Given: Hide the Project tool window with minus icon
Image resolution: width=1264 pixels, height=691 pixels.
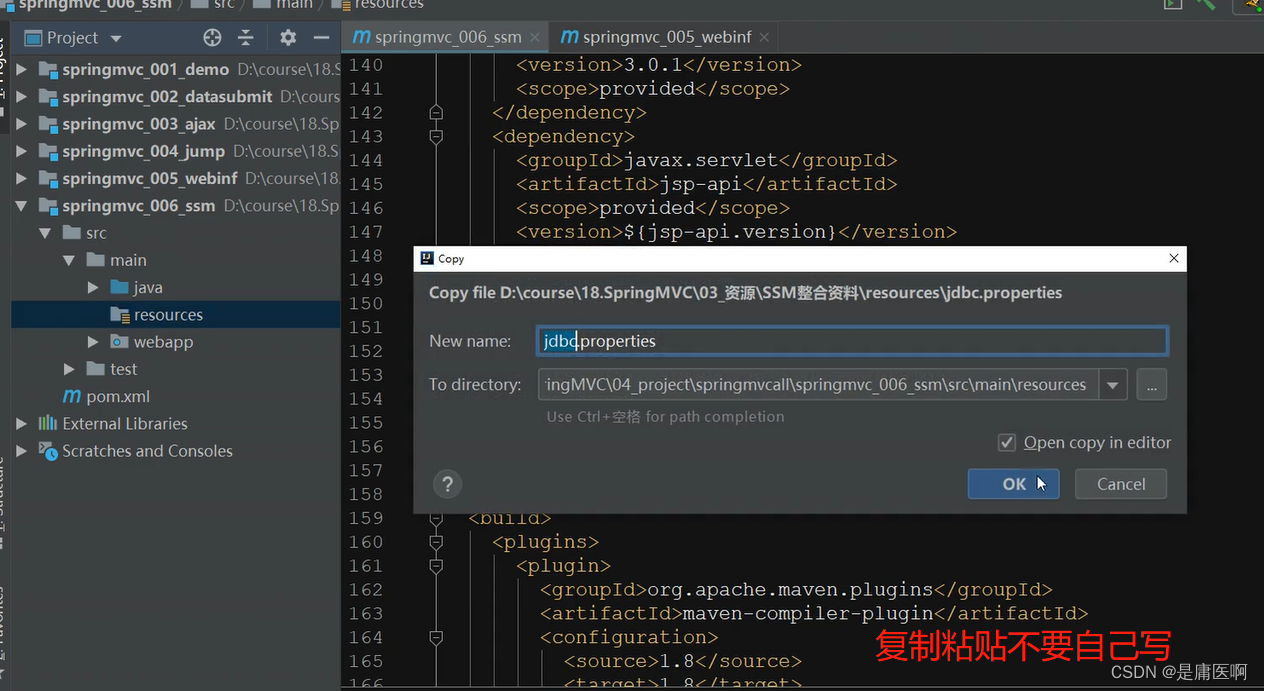Looking at the screenshot, I should point(321,38).
